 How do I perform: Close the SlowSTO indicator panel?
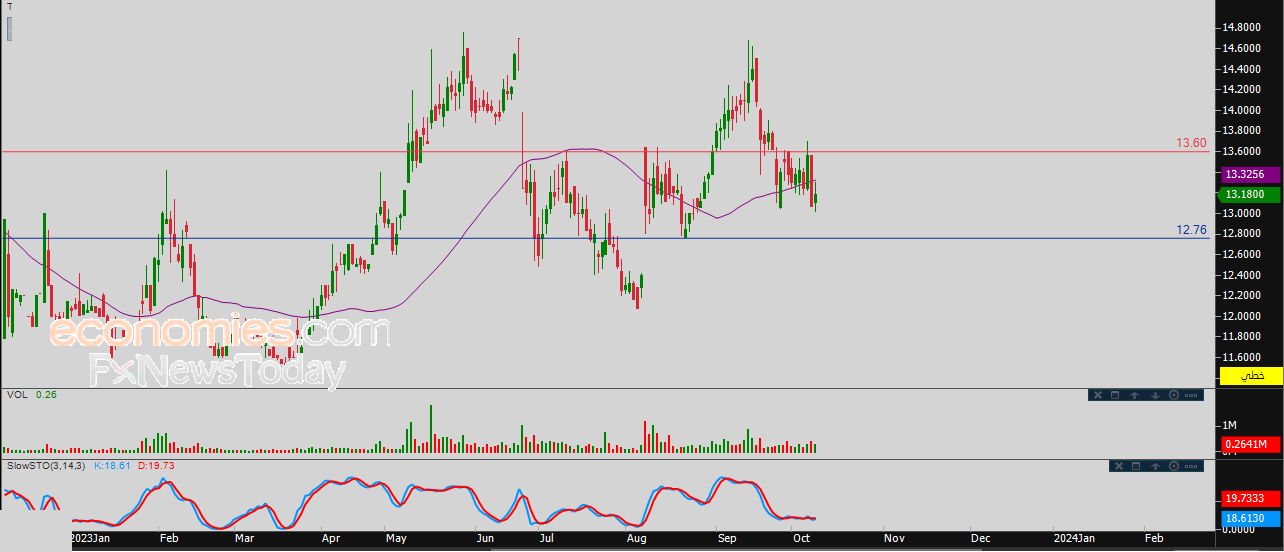click(x=1119, y=466)
